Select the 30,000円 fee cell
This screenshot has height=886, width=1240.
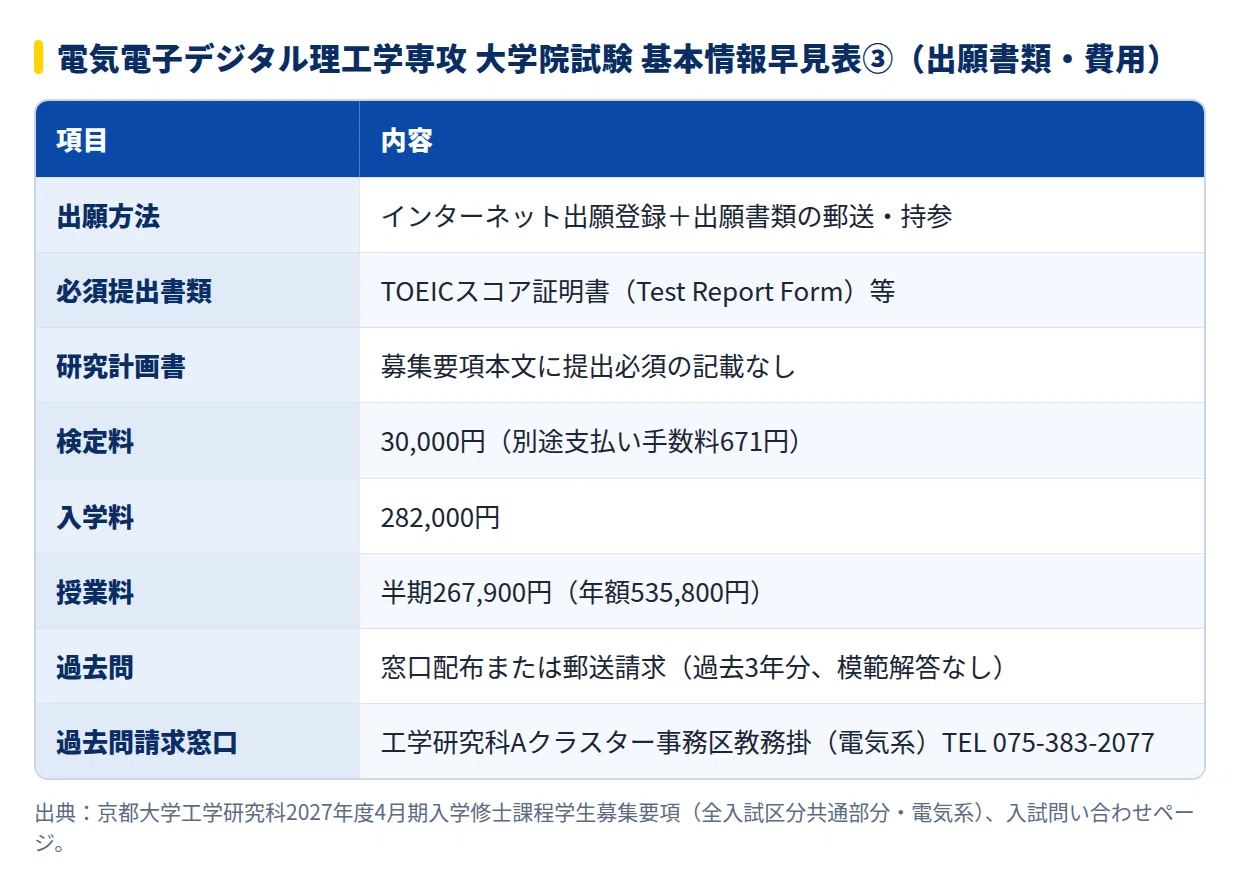click(782, 441)
